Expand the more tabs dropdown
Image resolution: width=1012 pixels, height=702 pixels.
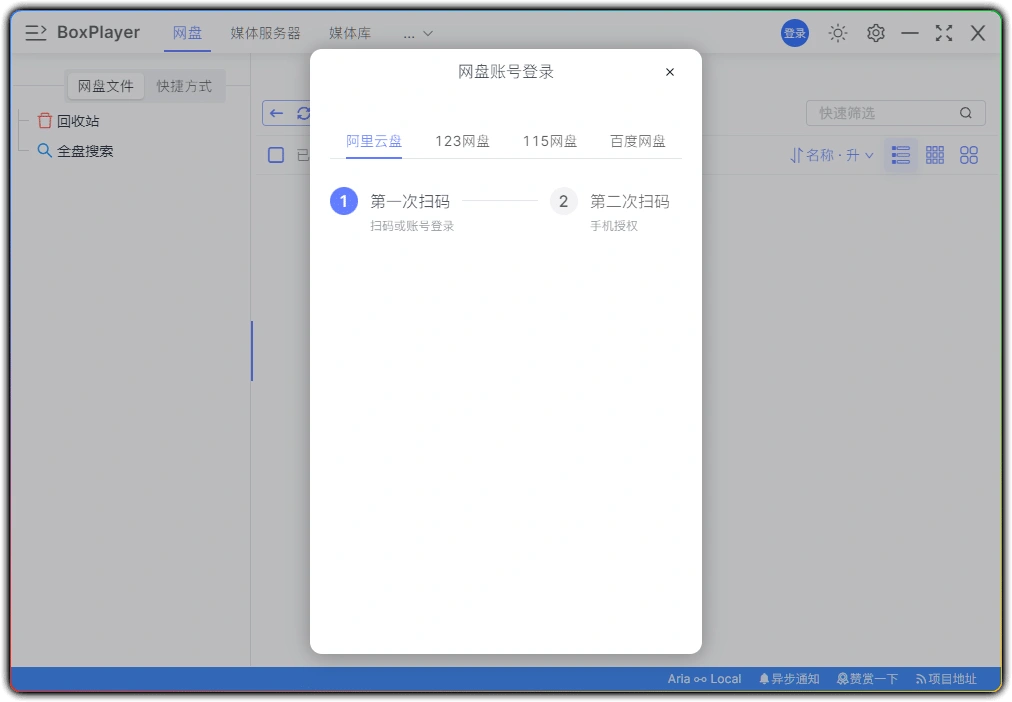pos(418,34)
